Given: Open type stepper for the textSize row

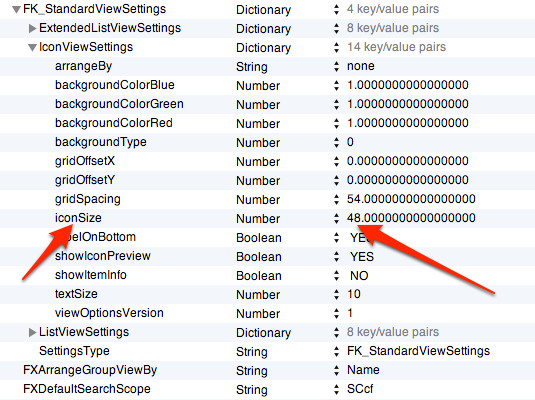Looking at the screenshot, I should point(336,295).
